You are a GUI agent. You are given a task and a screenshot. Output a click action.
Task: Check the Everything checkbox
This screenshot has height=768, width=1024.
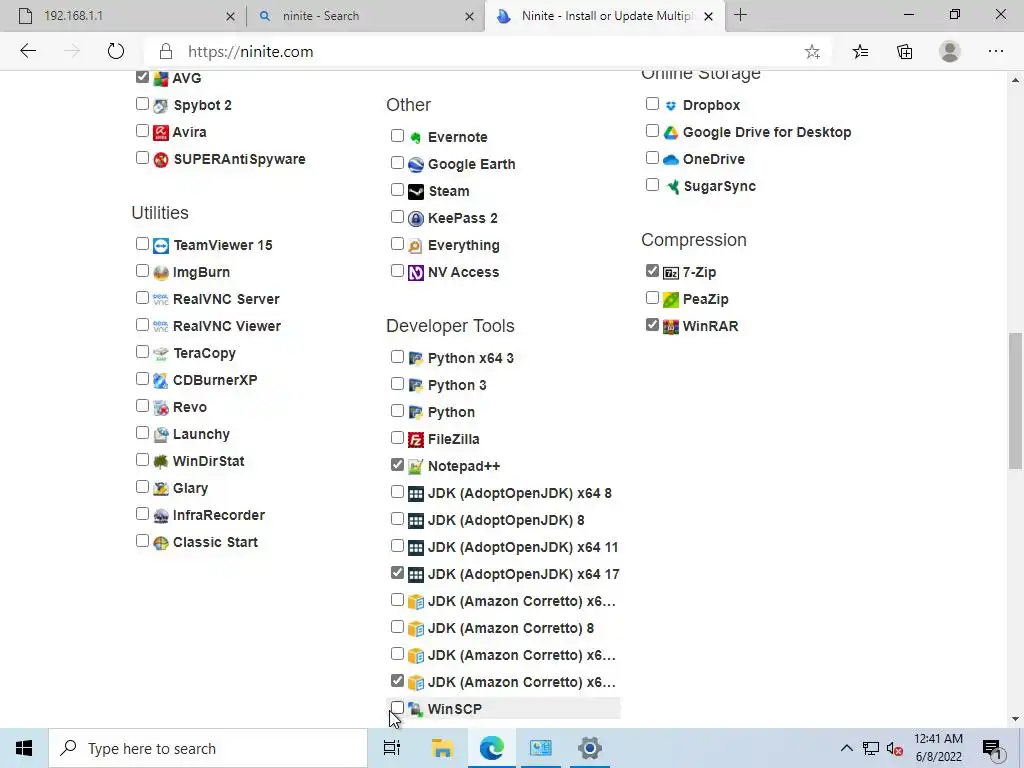tap(397, 244)
